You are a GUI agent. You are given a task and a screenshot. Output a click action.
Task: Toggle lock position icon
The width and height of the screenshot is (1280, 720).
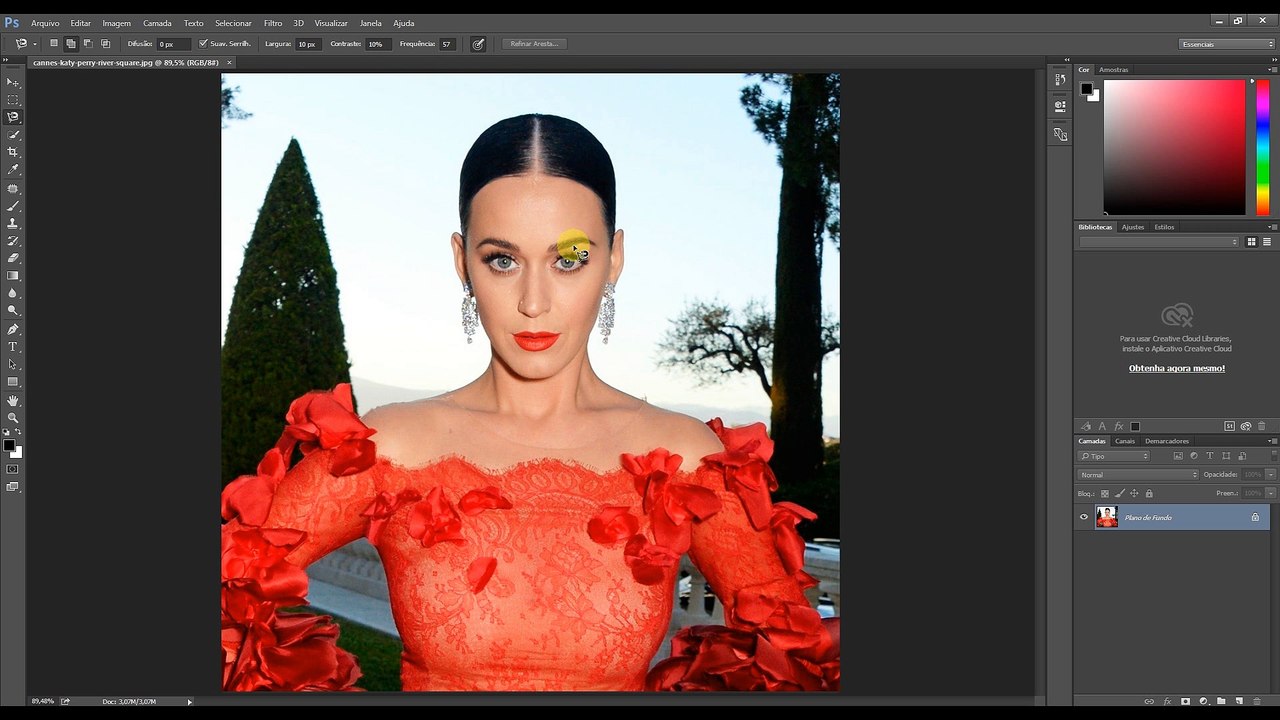tap(1134, 493)
